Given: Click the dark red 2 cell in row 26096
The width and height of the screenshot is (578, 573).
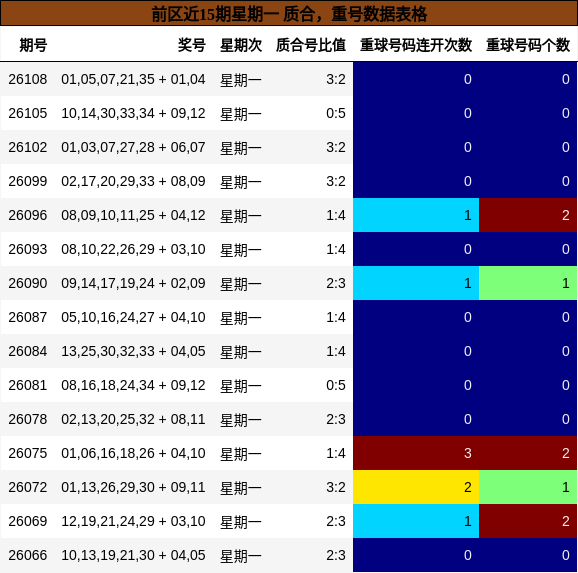Looking at the screenshot, I should [x=528, y=215].
